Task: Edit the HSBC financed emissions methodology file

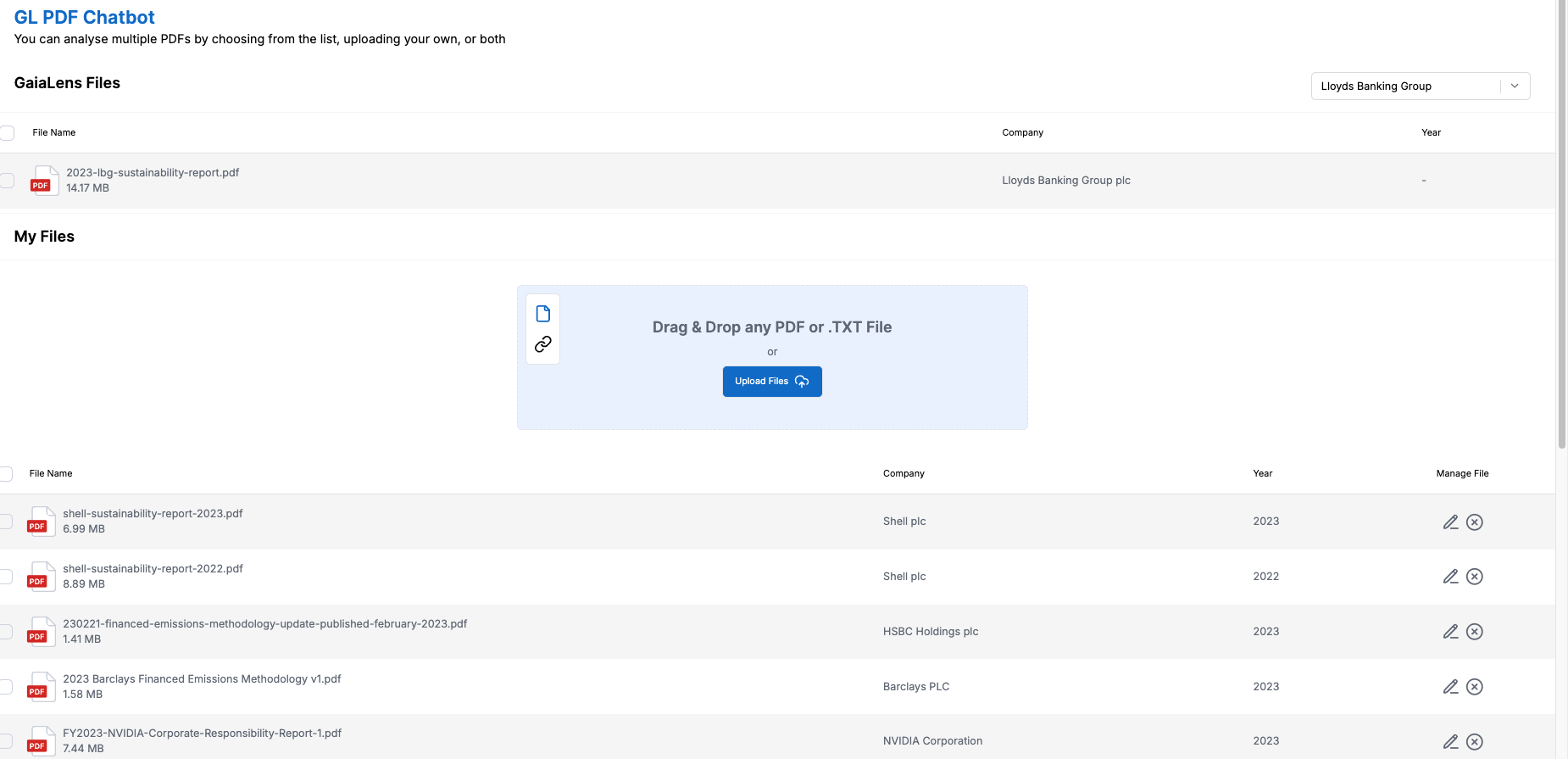Action: pyautogui.click(x=1450, y=632)
